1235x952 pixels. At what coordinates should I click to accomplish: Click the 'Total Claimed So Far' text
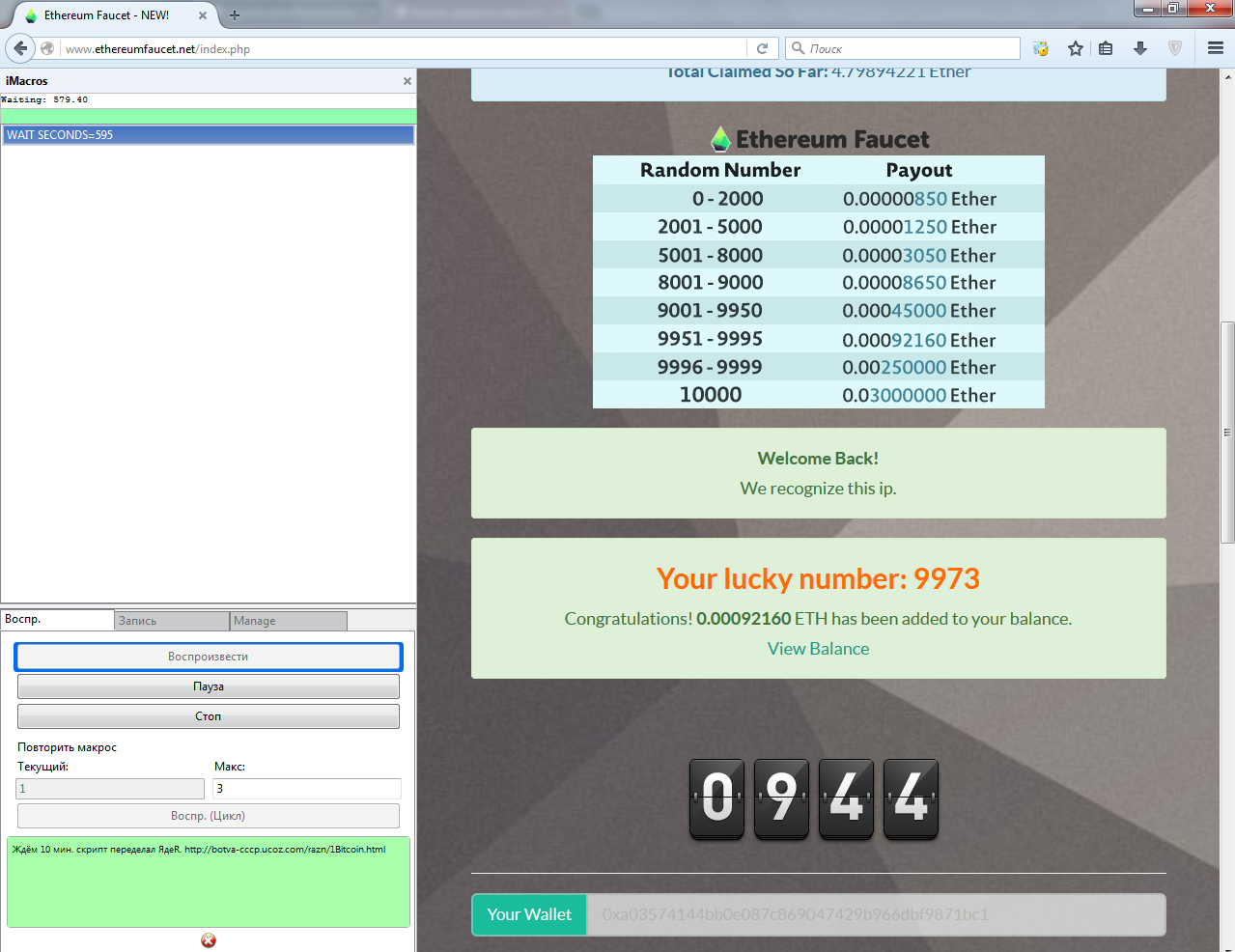click(747, 72)
